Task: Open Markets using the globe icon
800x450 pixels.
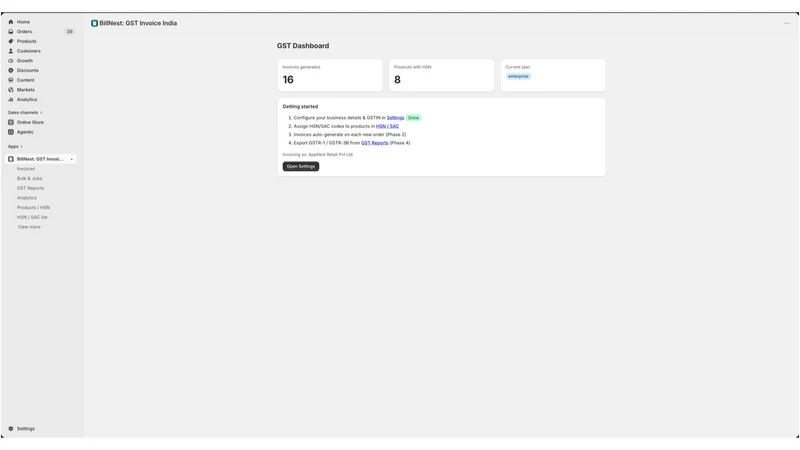Action: 11,90
